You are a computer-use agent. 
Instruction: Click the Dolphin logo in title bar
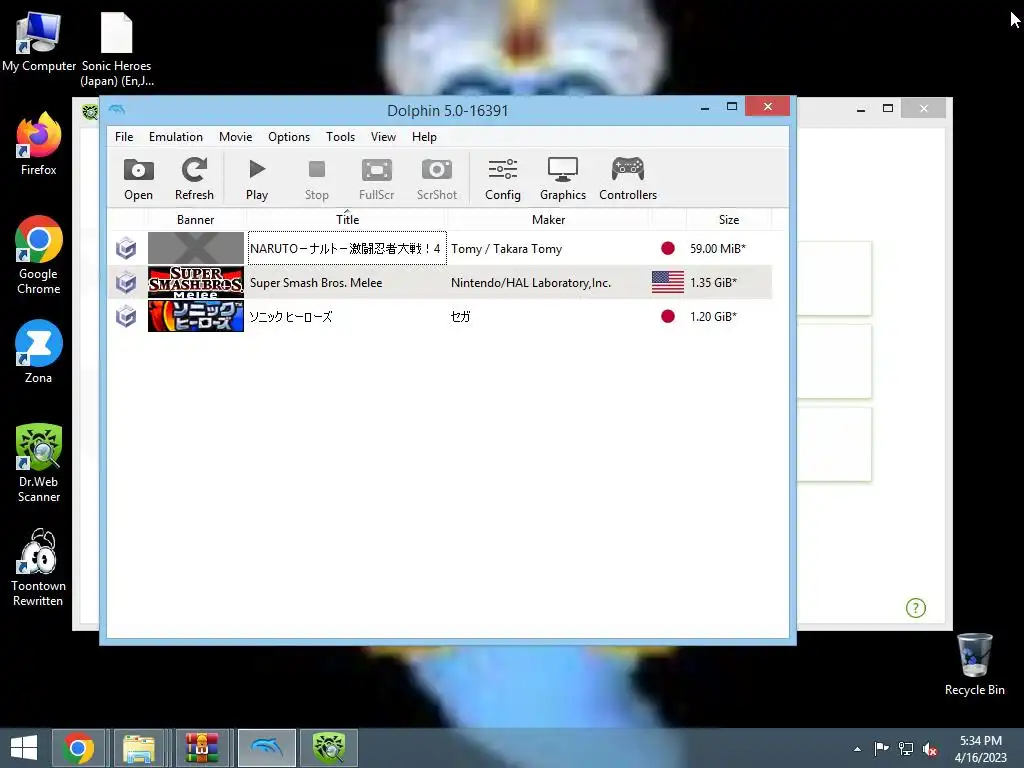(117, 109)
